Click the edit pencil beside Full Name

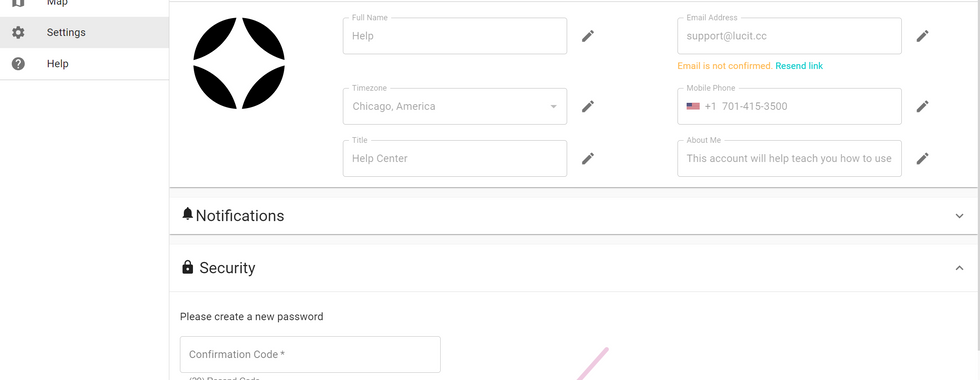click(588, 36)
